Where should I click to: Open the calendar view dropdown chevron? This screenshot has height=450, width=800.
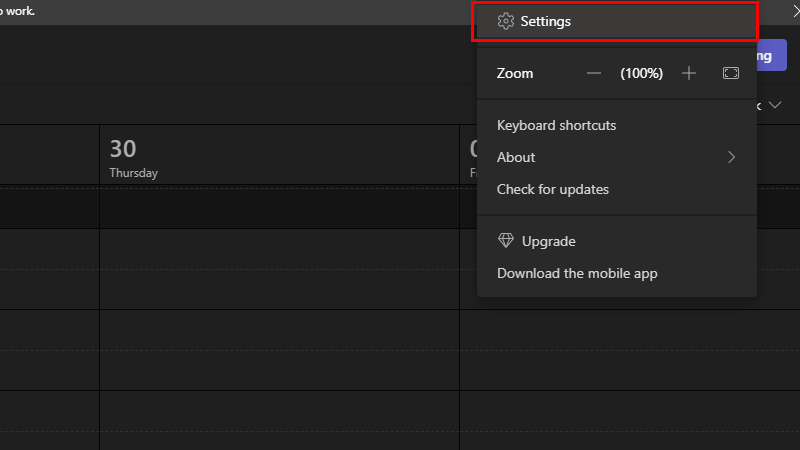pos(775,105)
